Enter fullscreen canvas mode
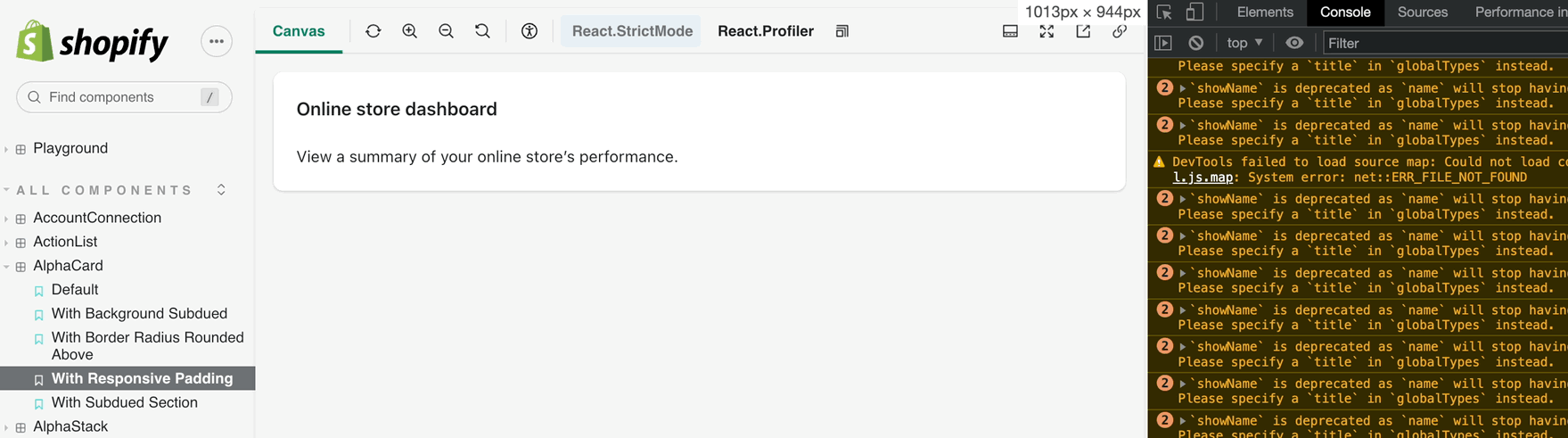The width and height of the screenshot is (1568, 438). (1047, 31)
